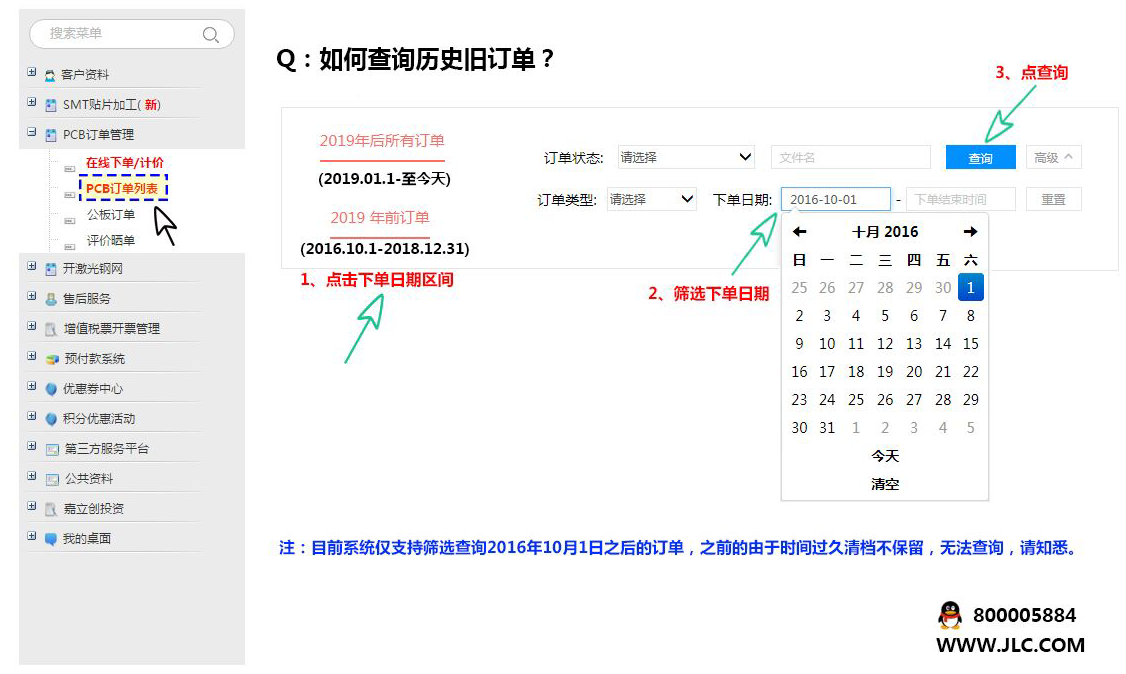Click 今天 in the date picker

[x=885, y=456]
